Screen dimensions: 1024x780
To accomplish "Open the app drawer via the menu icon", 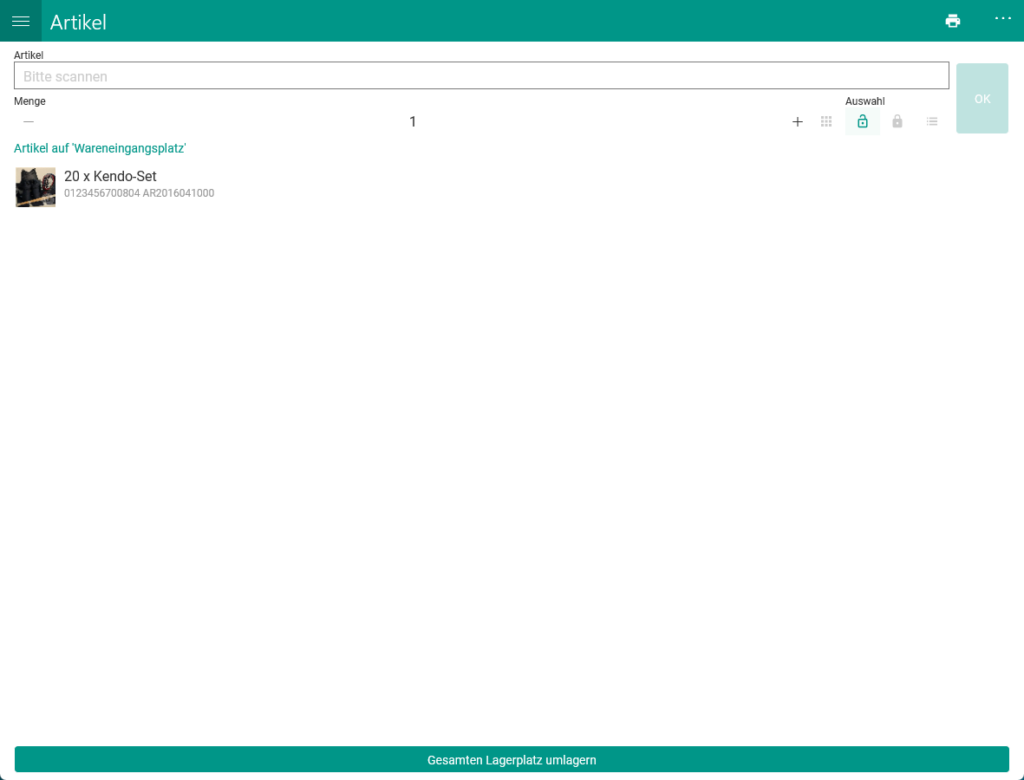I will tap(21, 20).
